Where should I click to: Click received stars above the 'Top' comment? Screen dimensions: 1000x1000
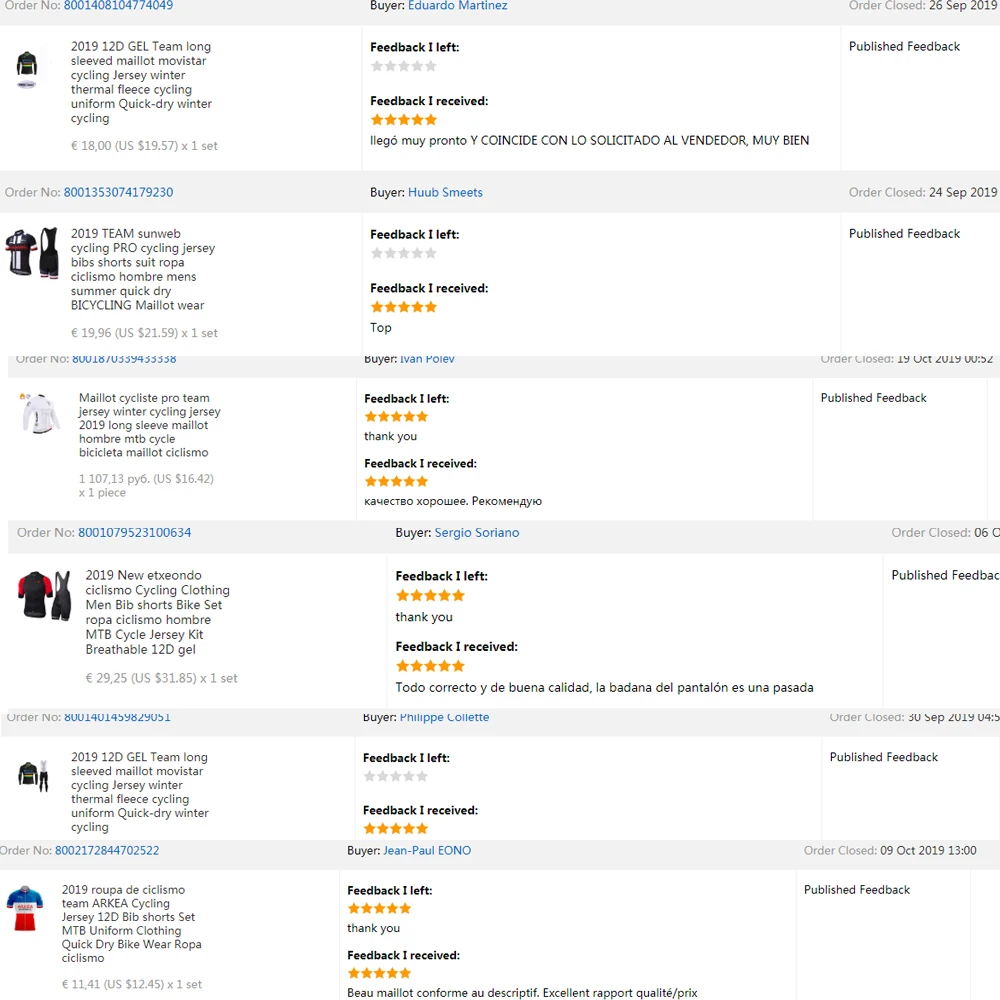point(404,307)
